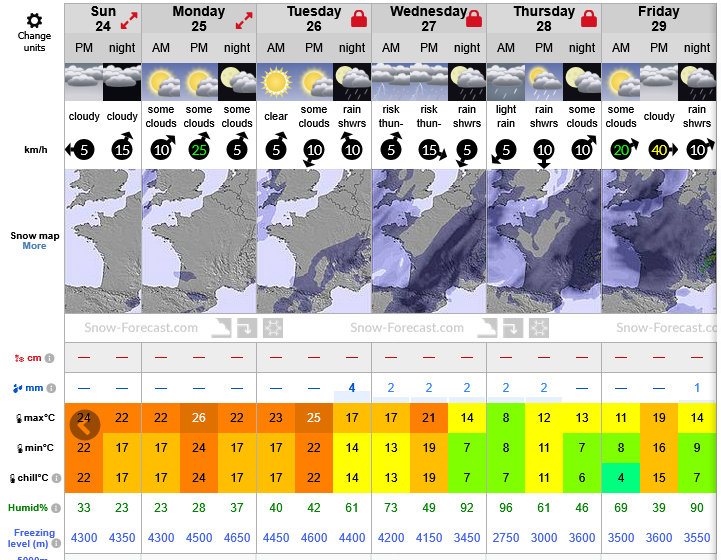Image resolution: width=721 pixels, height=560 pixels.
Task: Click Monday night freezing level 4650
Action: pyautogui.click(x=237, y=538)
